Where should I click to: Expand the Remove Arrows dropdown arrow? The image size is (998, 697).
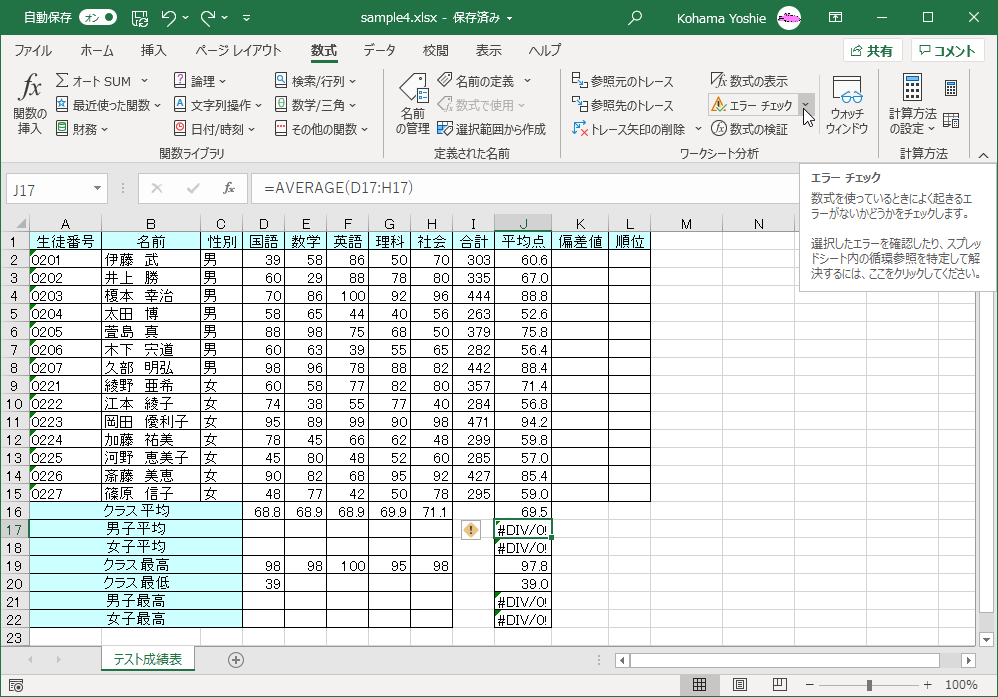tap(698, 129)
